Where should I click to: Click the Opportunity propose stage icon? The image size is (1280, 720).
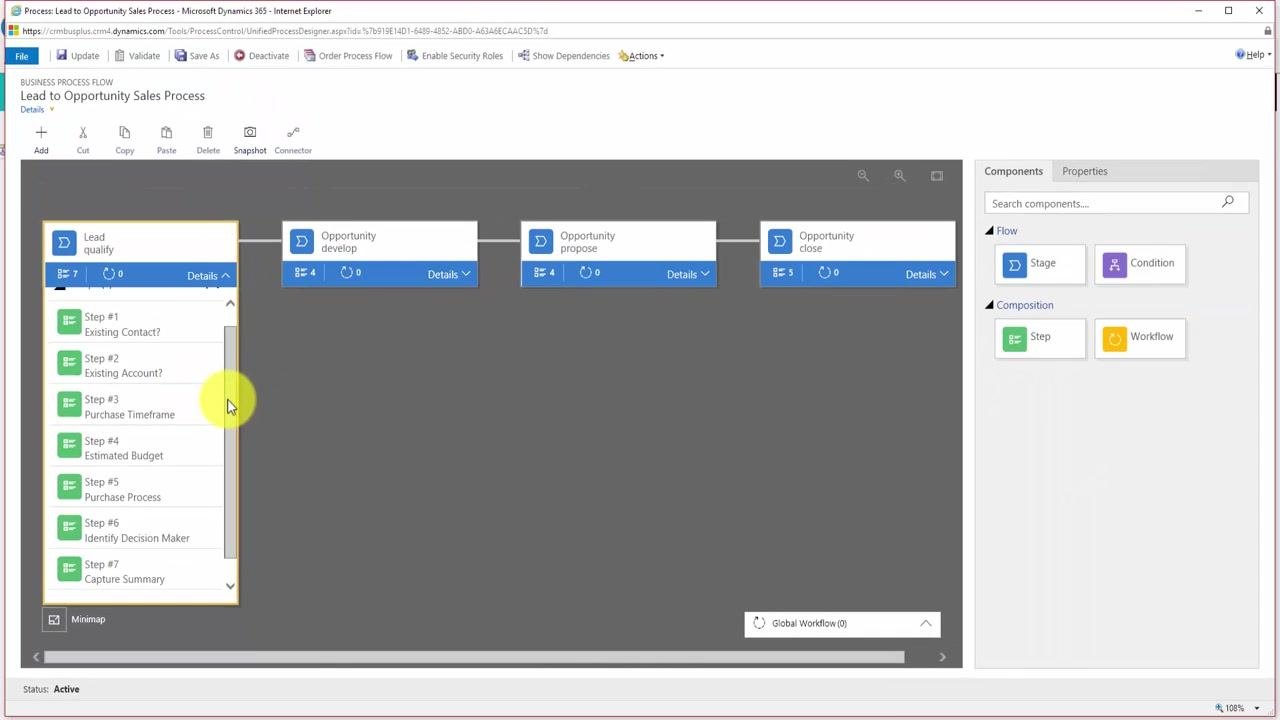(x=540, y=242)
